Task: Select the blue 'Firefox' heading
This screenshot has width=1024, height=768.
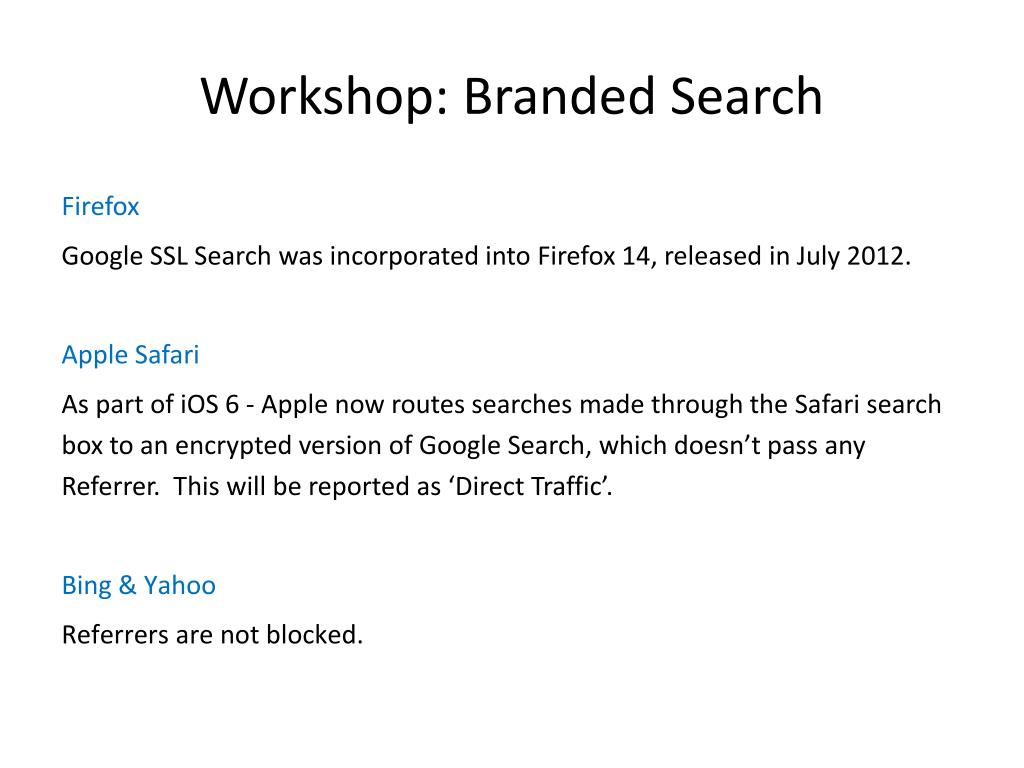Action: [101, 206]
